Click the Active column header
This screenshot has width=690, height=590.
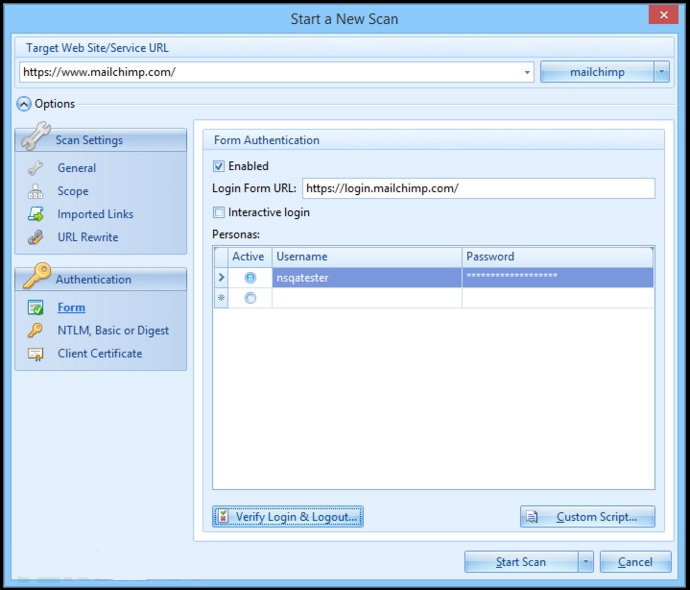[x=248, y=257]
